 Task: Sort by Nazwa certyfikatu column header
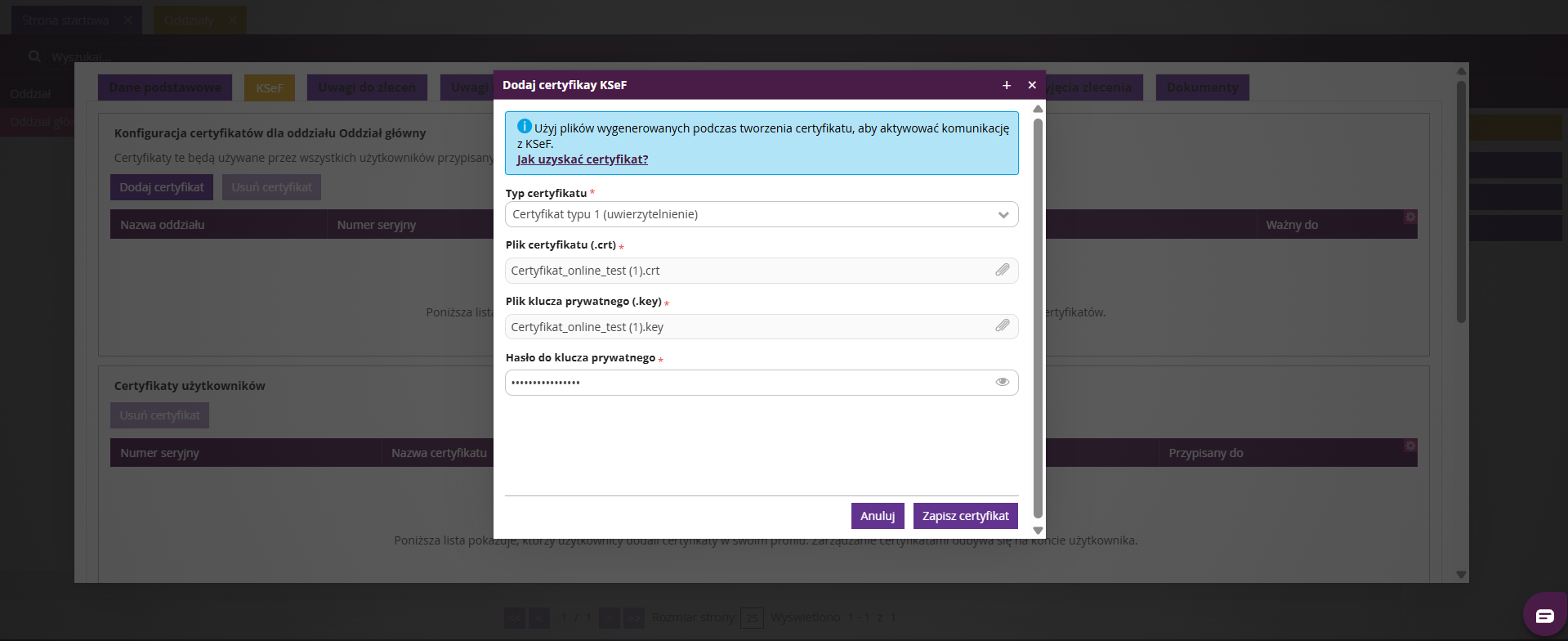(x=437, y=452)
